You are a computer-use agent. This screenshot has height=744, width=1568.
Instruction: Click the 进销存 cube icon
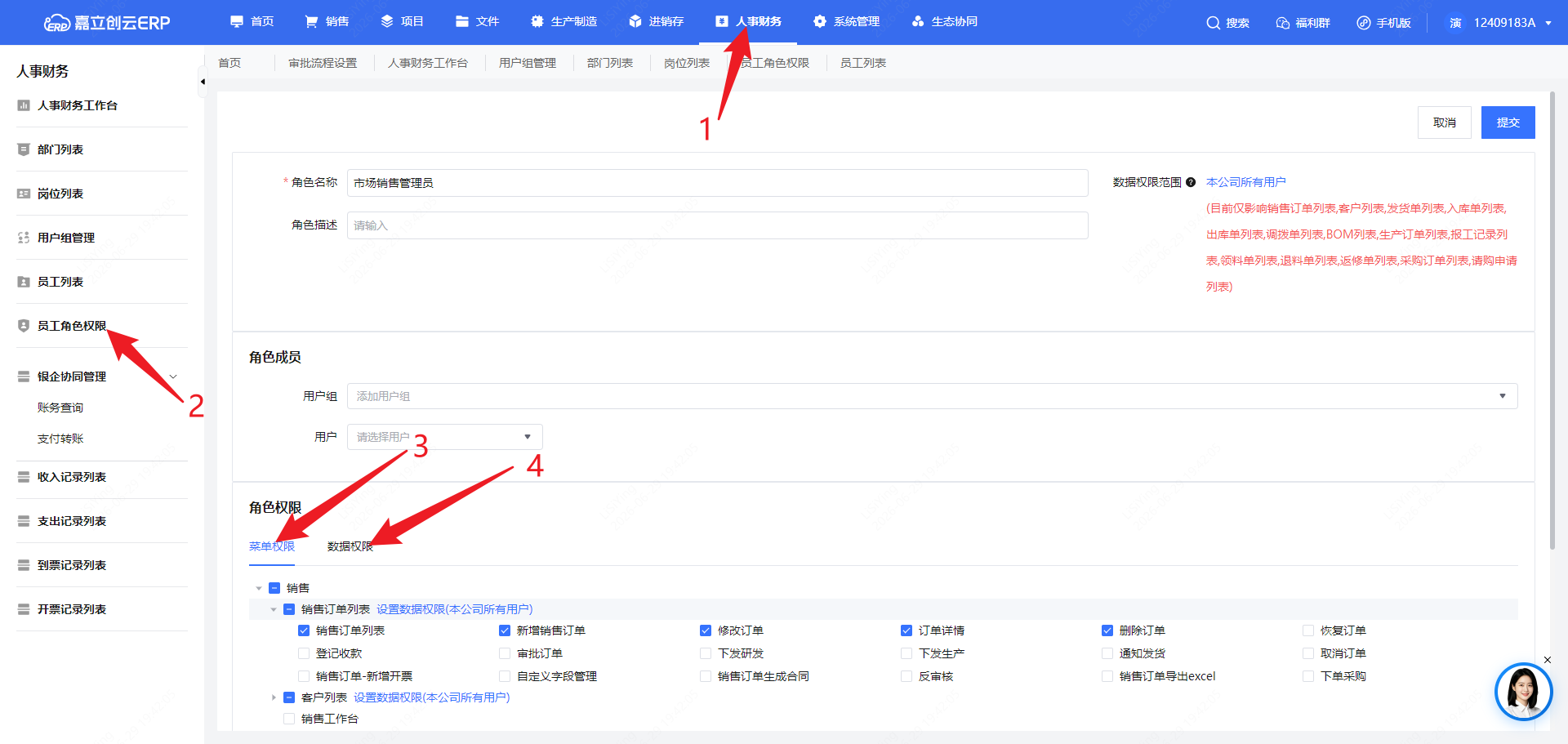click(x=635, y=21)
